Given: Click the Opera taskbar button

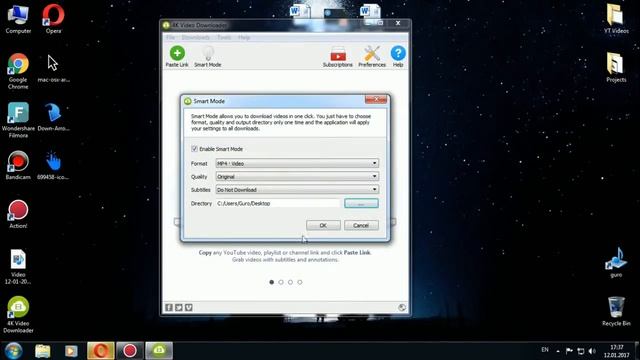Looking at the screenshot, I should click(101, 351).
